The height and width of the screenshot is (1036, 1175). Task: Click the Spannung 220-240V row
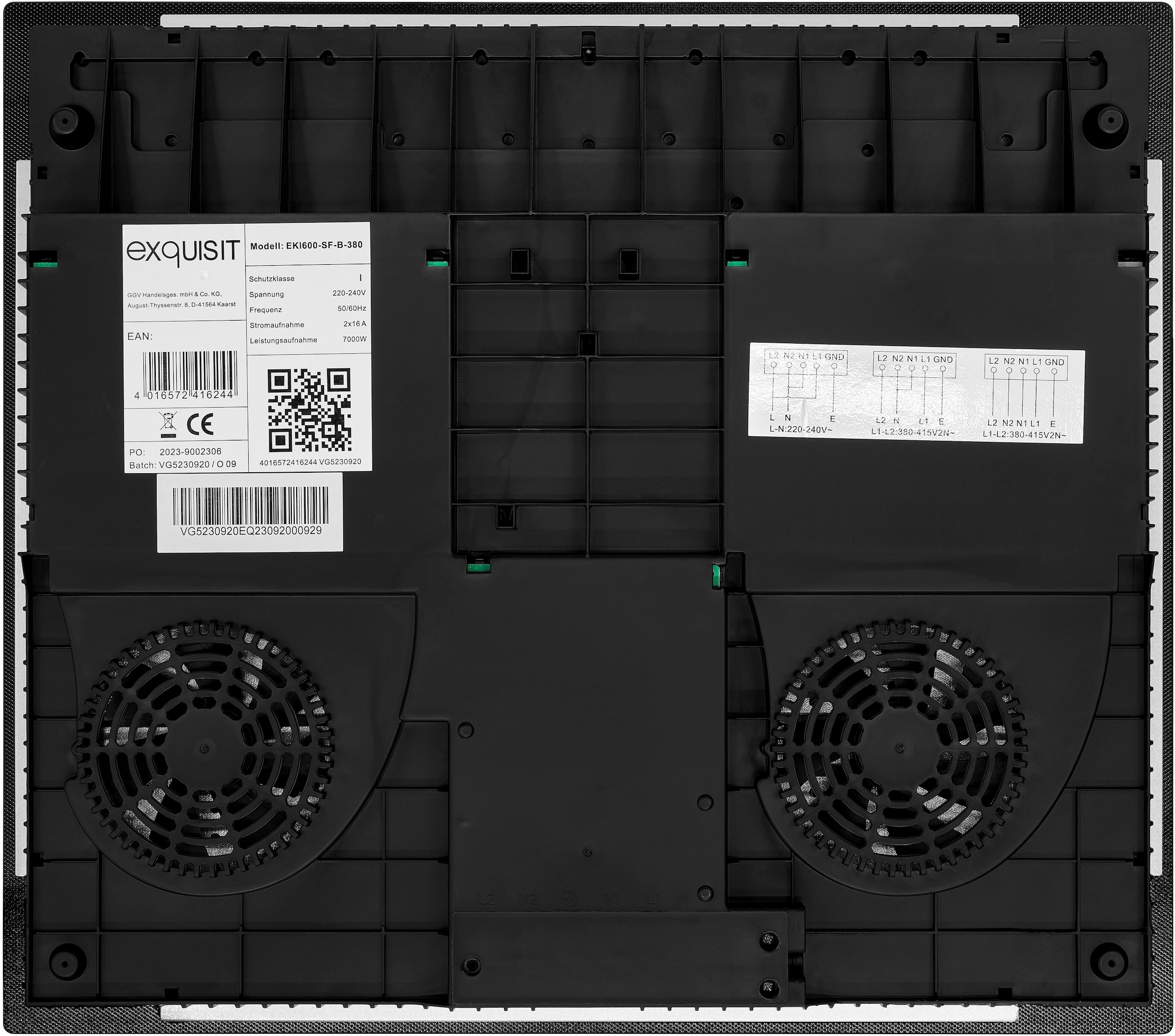point(307,294)
